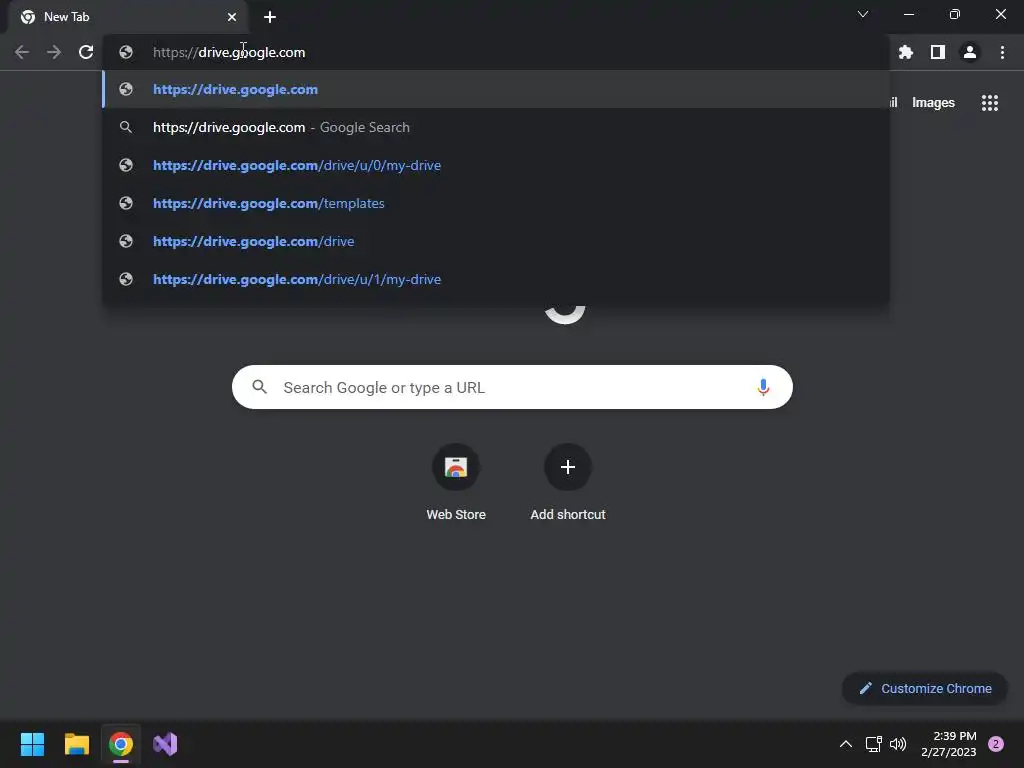1024x768 pixels.
Task: Open a new tab with plus button
Action: [270, 17]
